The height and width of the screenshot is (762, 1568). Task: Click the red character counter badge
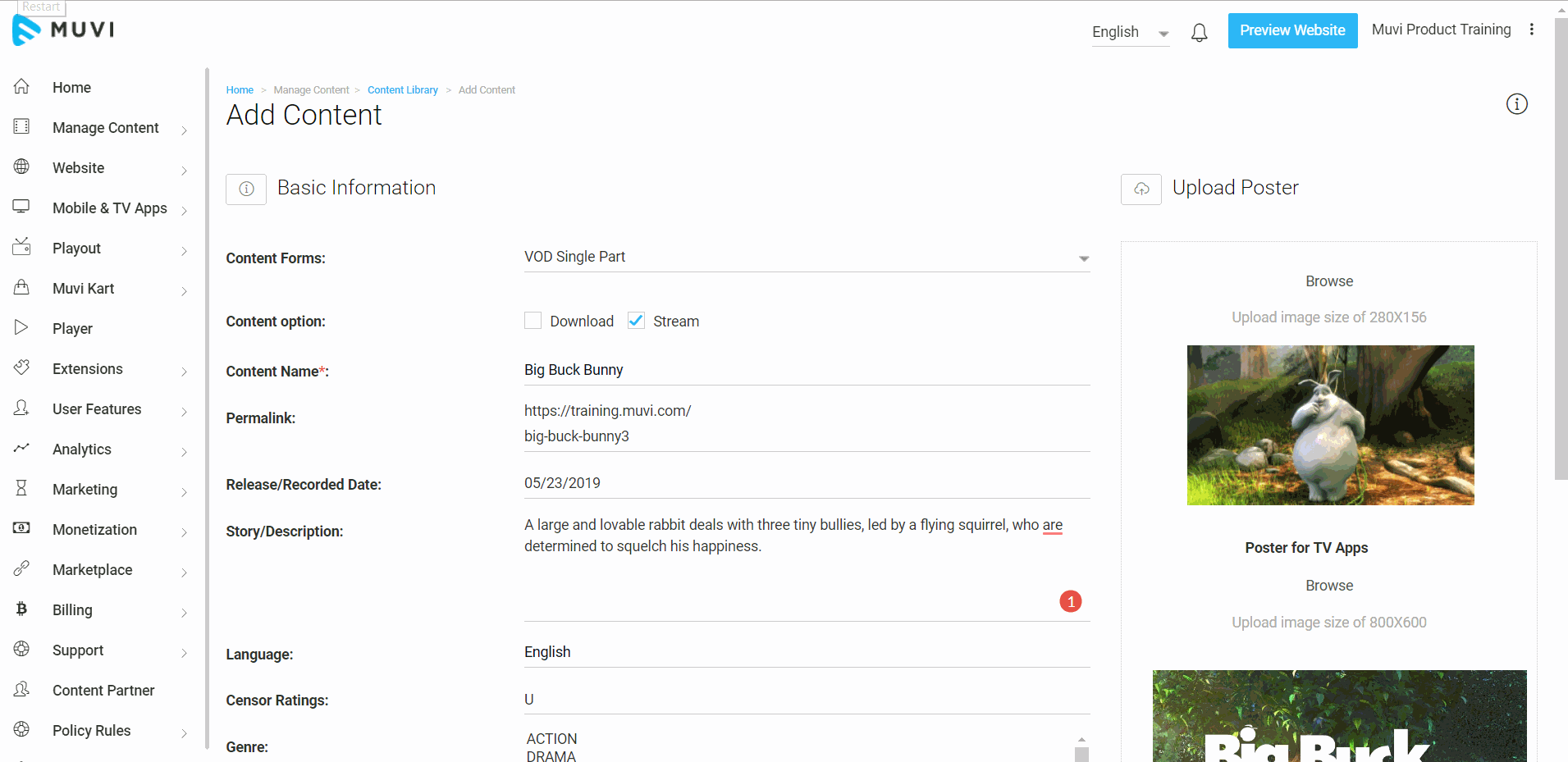pyautogui.click(x=1070, y=602)
